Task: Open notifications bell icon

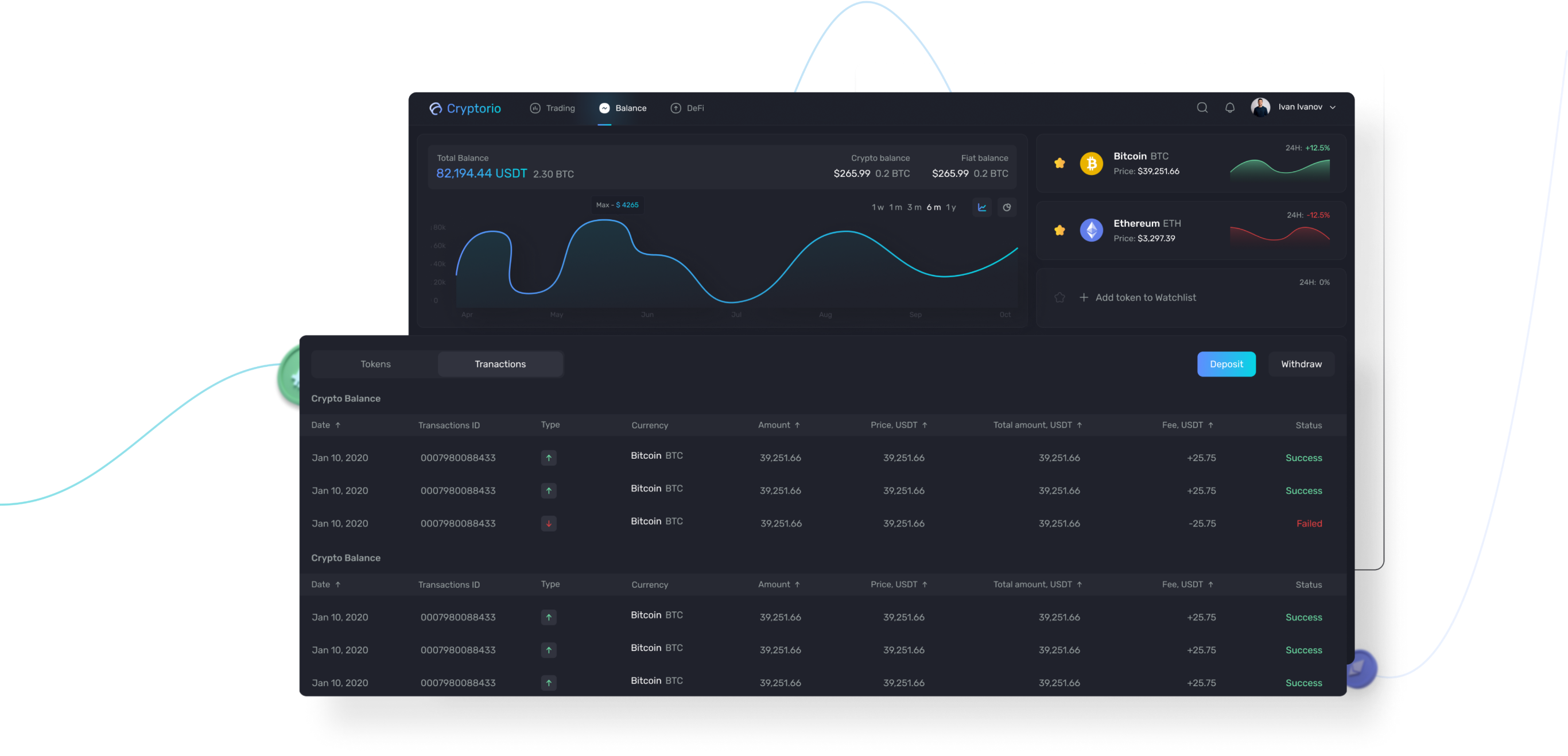Action: (1229, 108)
